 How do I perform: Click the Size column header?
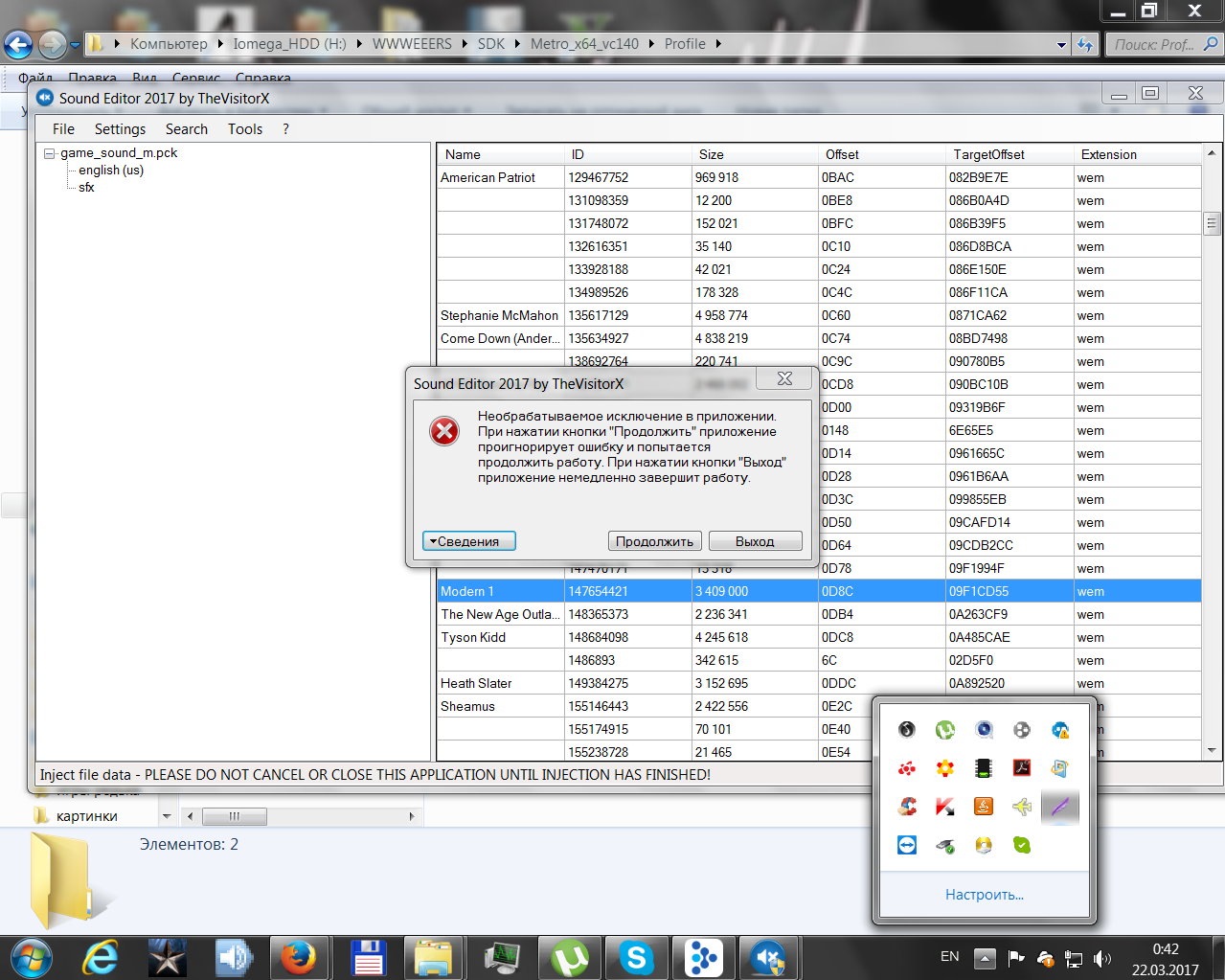755,154
